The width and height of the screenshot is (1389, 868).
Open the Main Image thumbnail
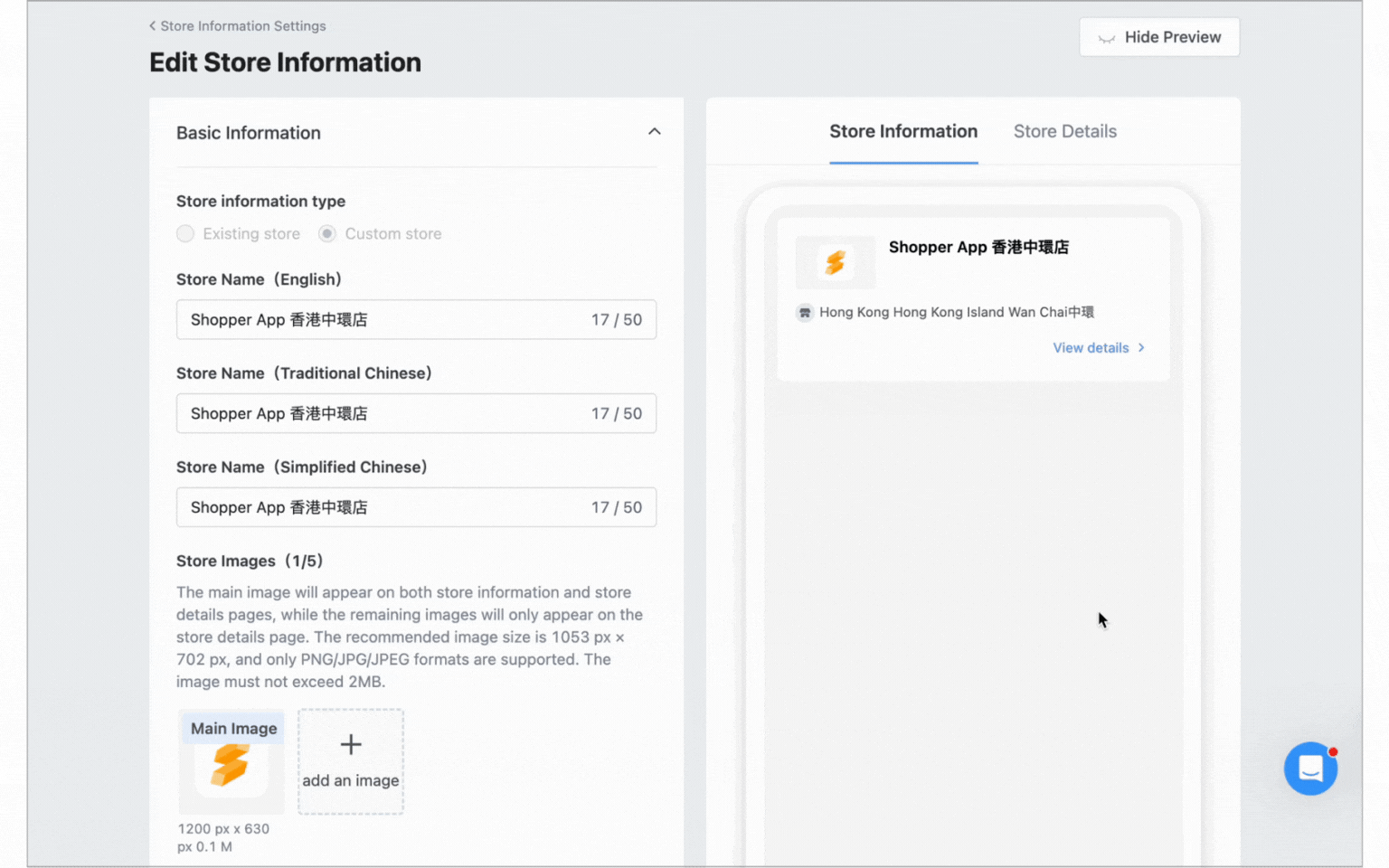231,762
